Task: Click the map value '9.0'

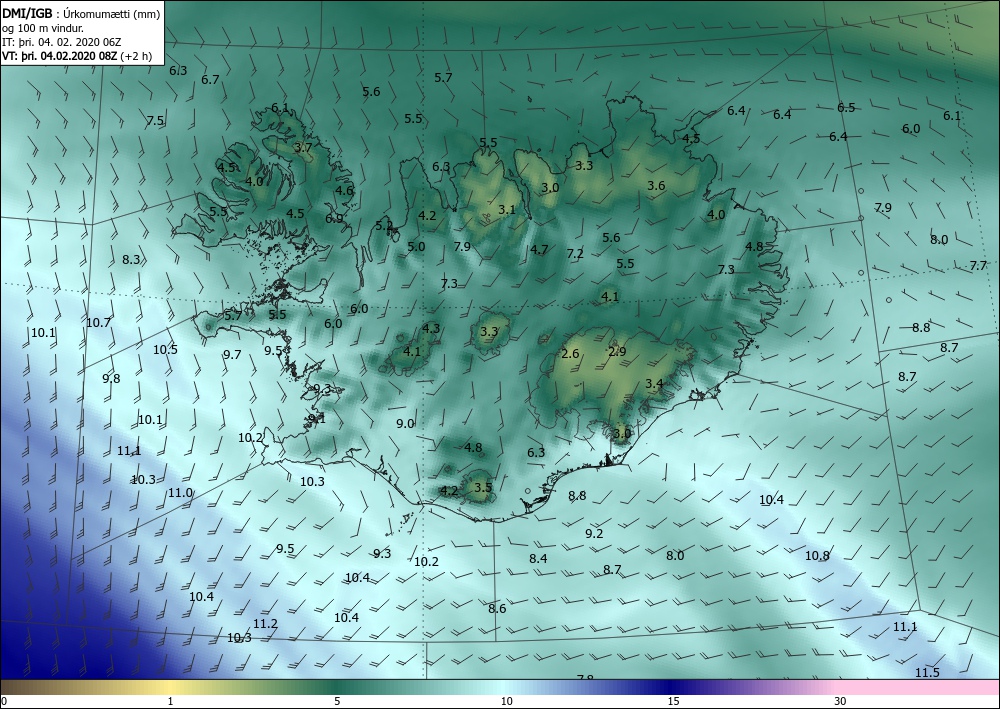Action: point(405,423)
